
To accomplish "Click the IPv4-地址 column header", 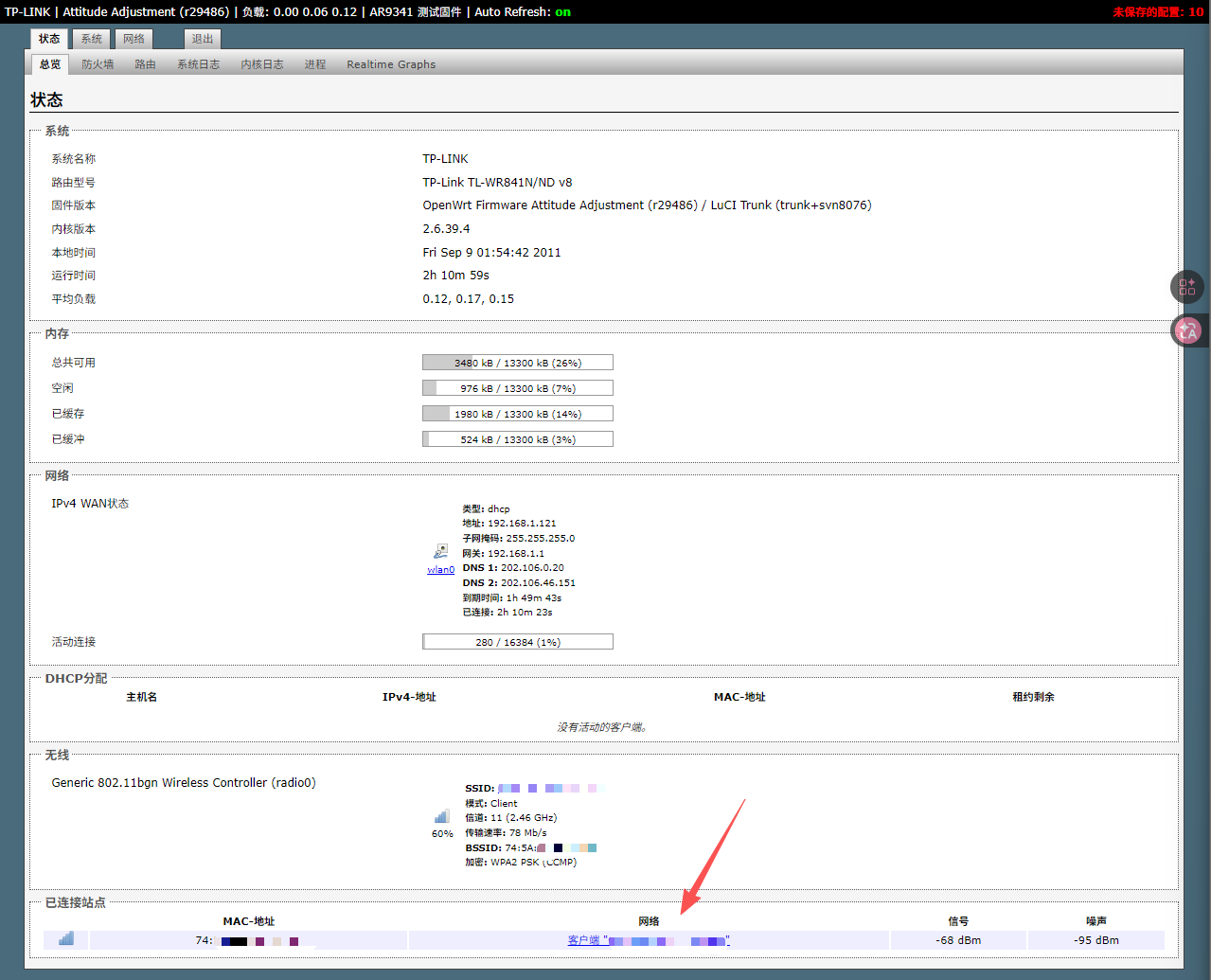I will point(409,697).
